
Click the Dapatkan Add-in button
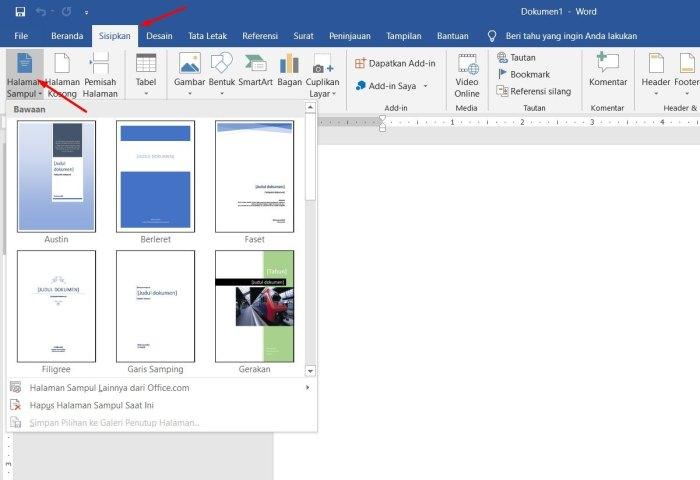click(395, 63)
